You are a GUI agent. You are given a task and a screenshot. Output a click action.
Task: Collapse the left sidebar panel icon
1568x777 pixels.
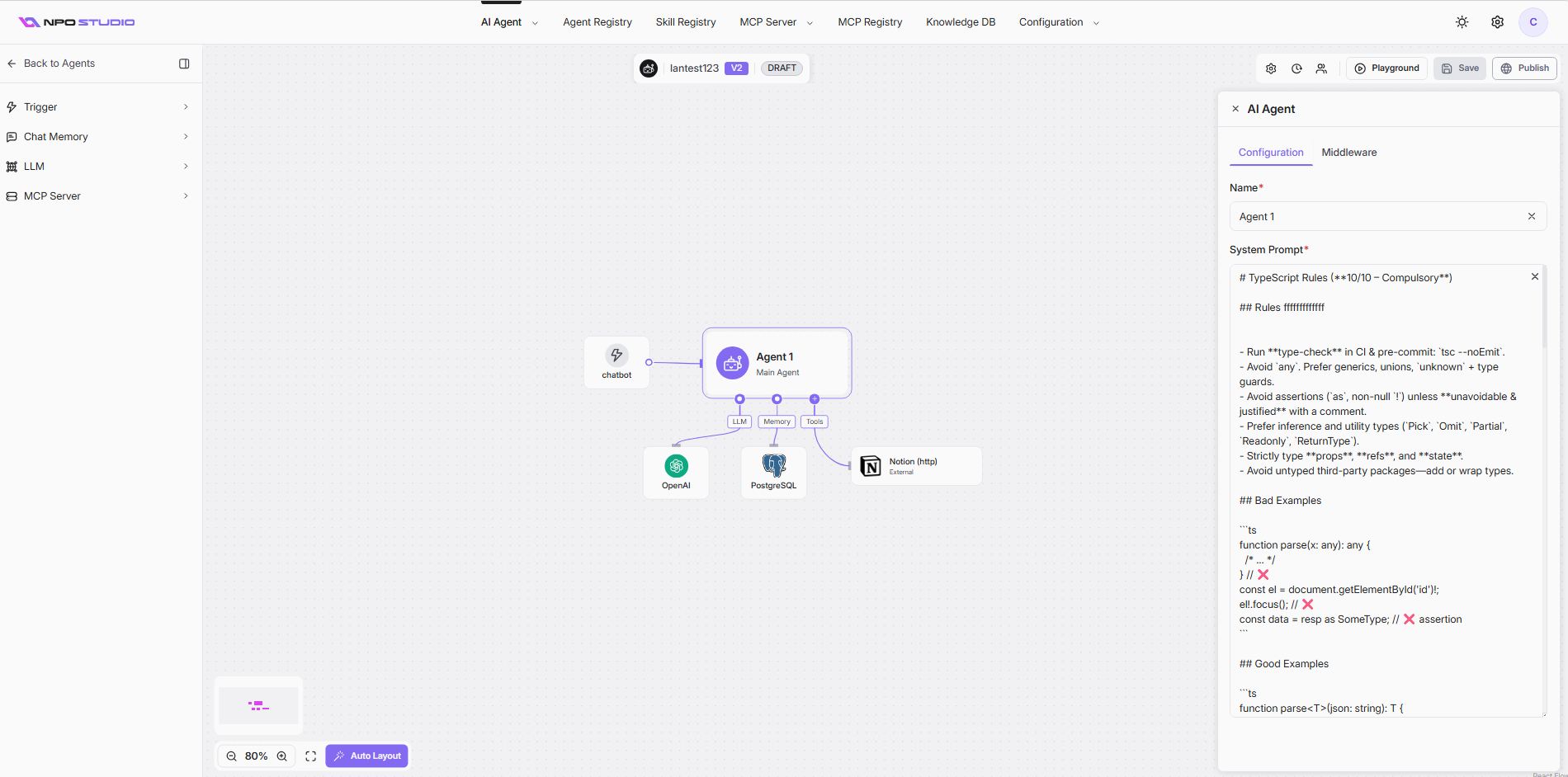pos(184,64)
